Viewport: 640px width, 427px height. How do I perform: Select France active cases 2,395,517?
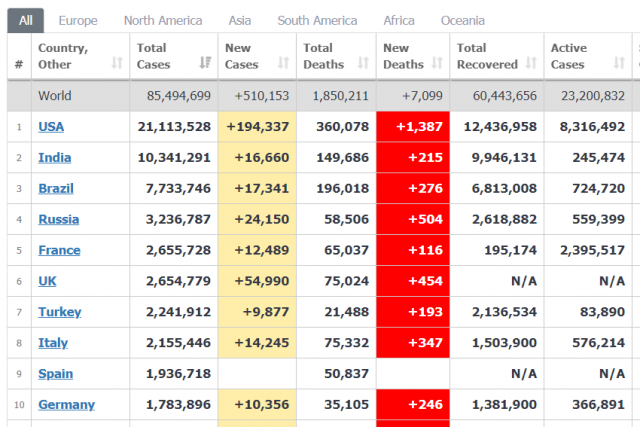(592, 250)
